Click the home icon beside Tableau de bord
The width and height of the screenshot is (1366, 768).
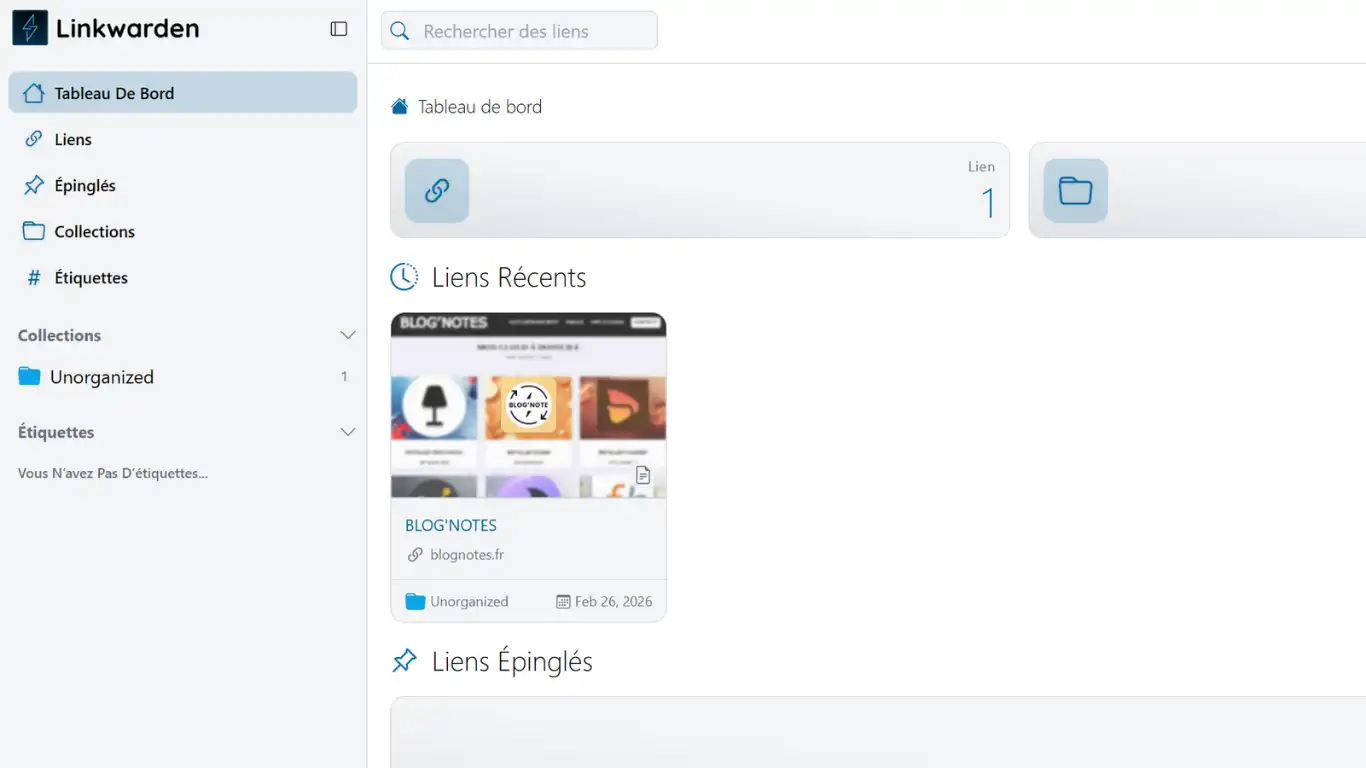click(x=400, y=107)
